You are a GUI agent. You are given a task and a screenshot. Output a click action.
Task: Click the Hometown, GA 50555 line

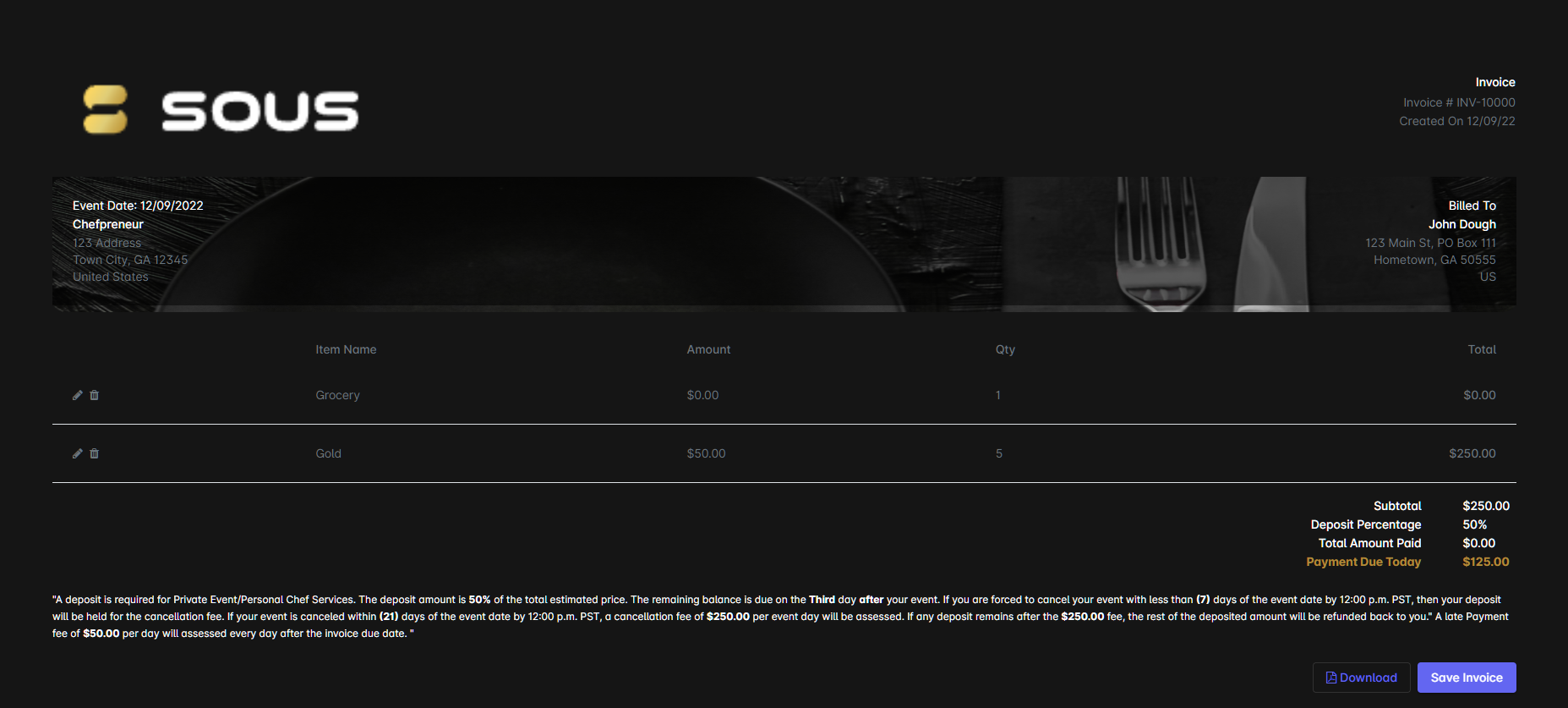click(1434, 260)
